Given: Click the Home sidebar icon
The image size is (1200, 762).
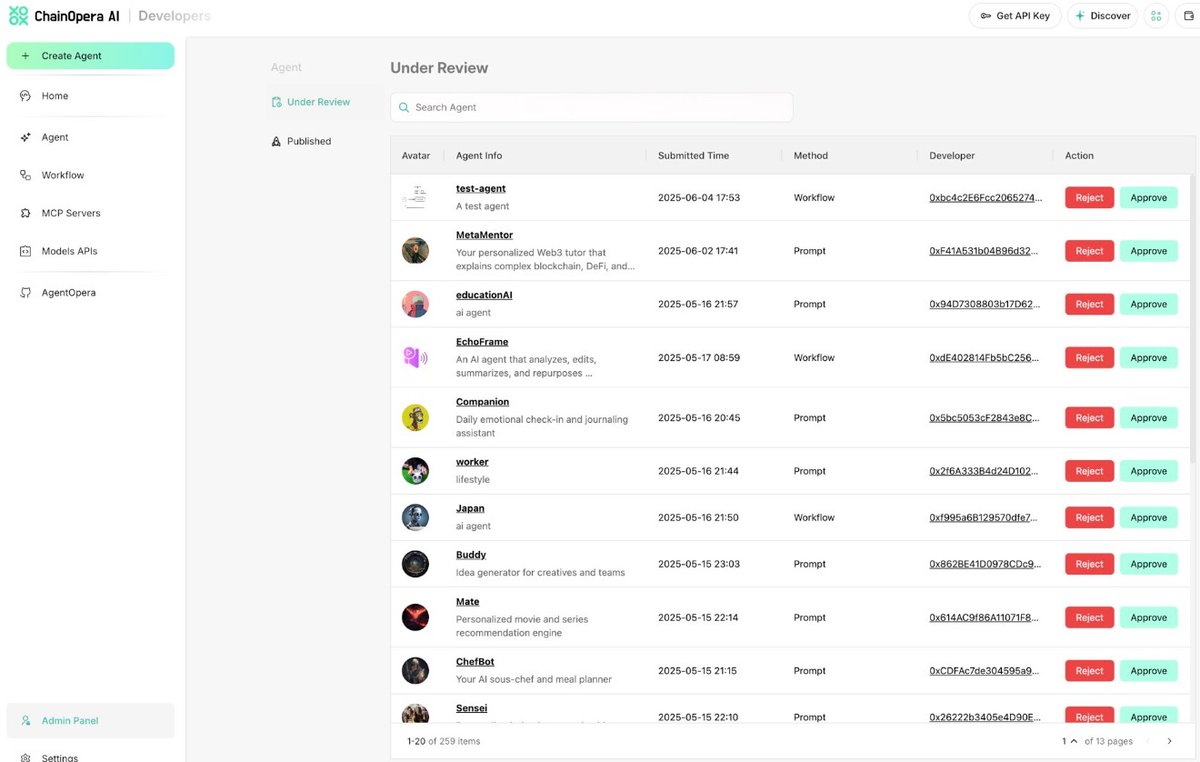Looking at the screenshot, I should 25,96.
